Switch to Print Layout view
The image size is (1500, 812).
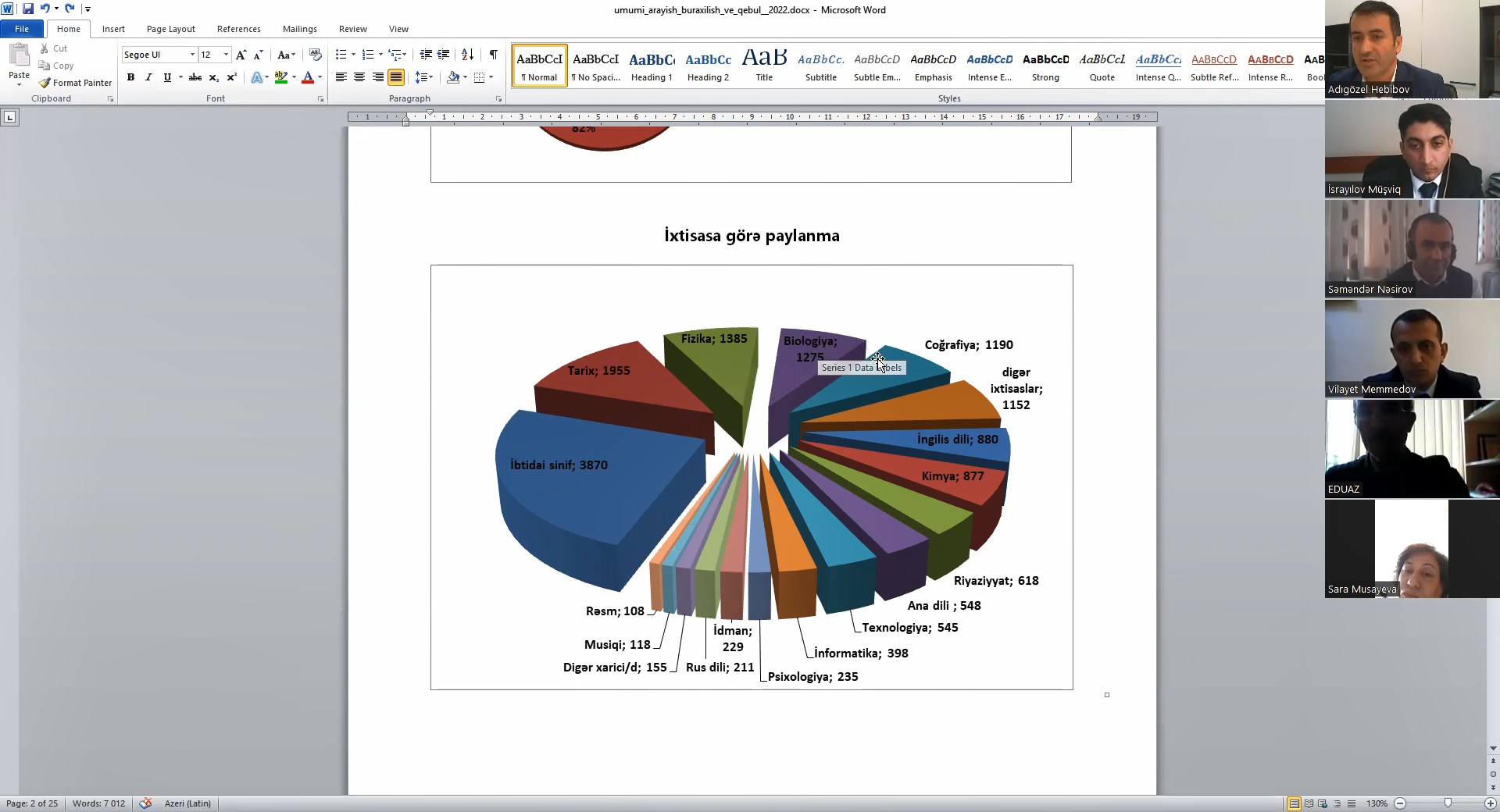click(1295, 803)
